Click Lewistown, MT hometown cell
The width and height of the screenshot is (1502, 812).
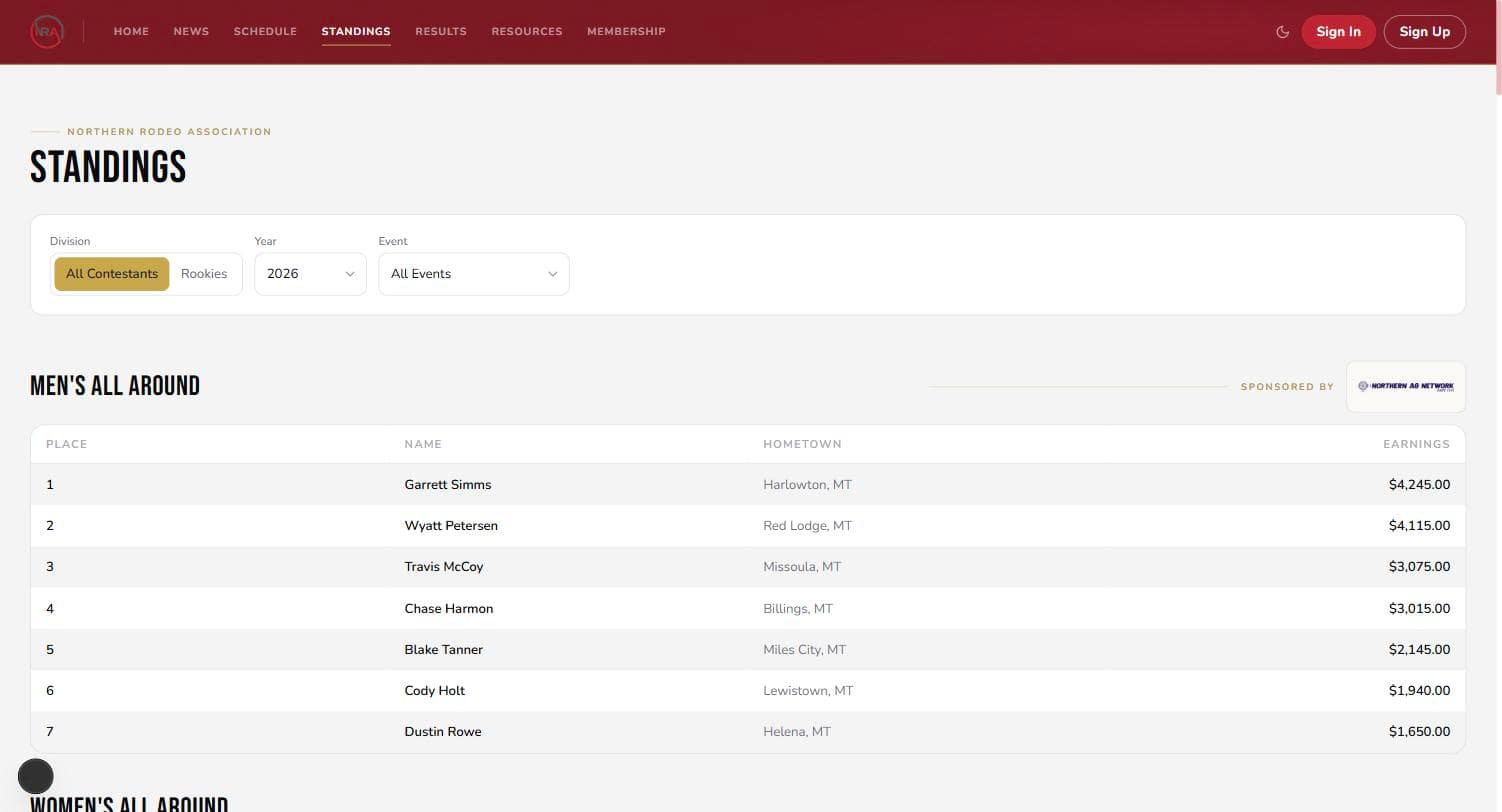tap(808, 691)
